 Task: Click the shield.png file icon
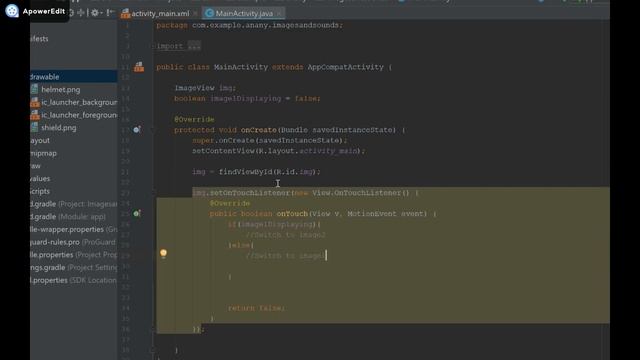(x=35, y=127)
